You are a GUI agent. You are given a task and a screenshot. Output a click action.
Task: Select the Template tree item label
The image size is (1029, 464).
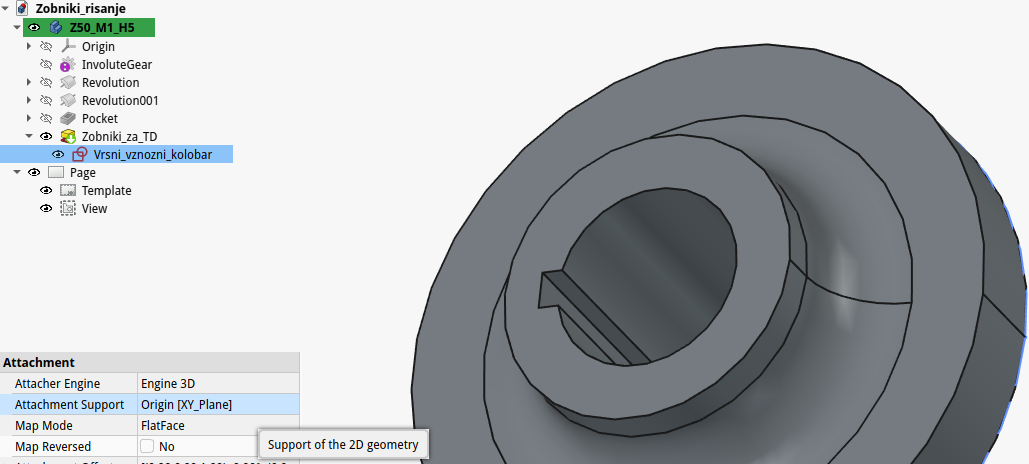click(x=106, y=190)
